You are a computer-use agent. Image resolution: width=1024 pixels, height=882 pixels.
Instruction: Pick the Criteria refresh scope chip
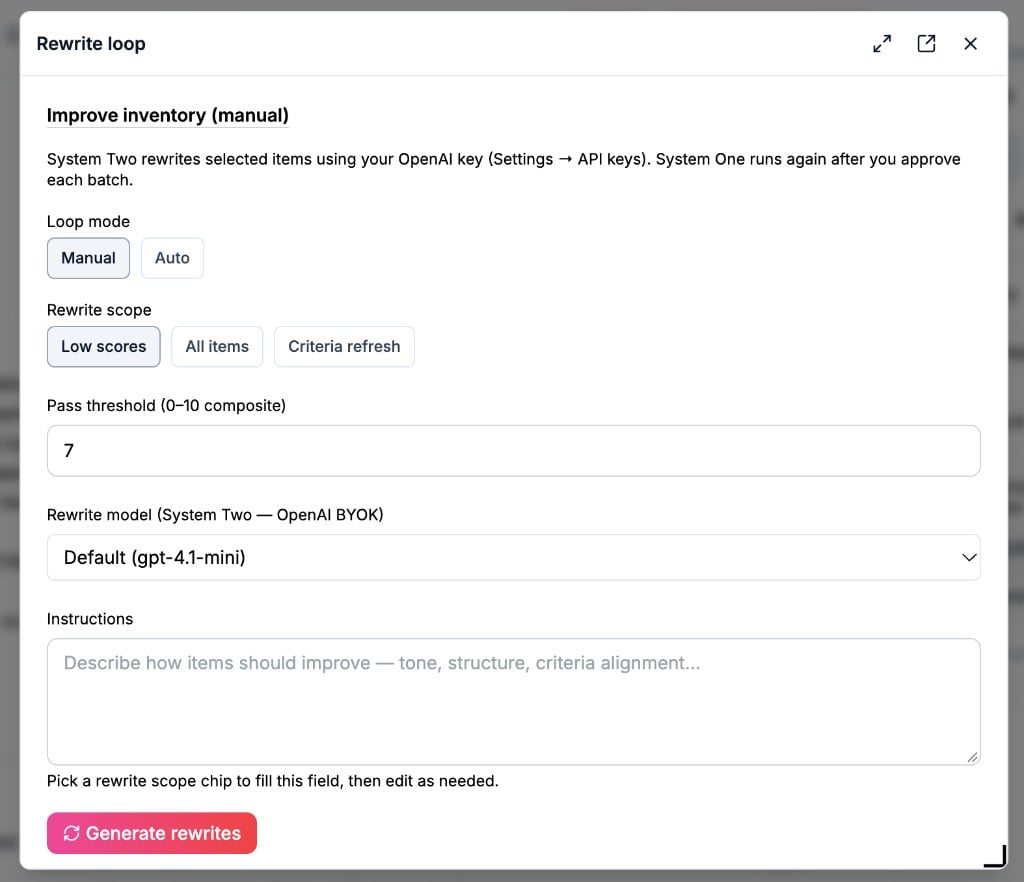pyautogui.click(x=344, y=347)
